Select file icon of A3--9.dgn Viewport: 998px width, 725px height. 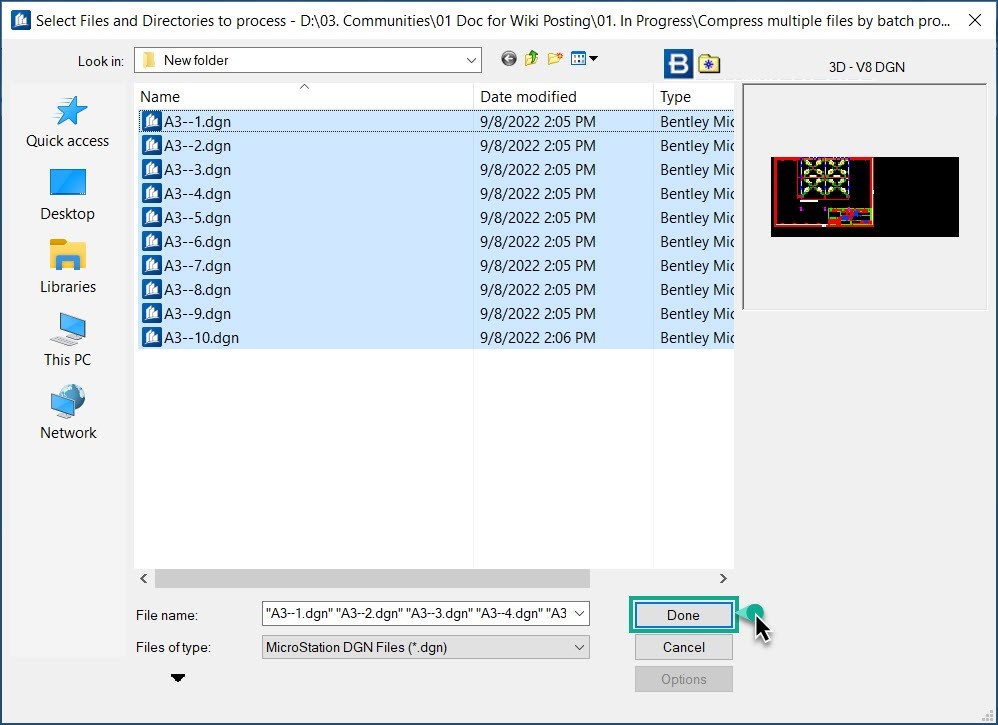tap(151, 313)
